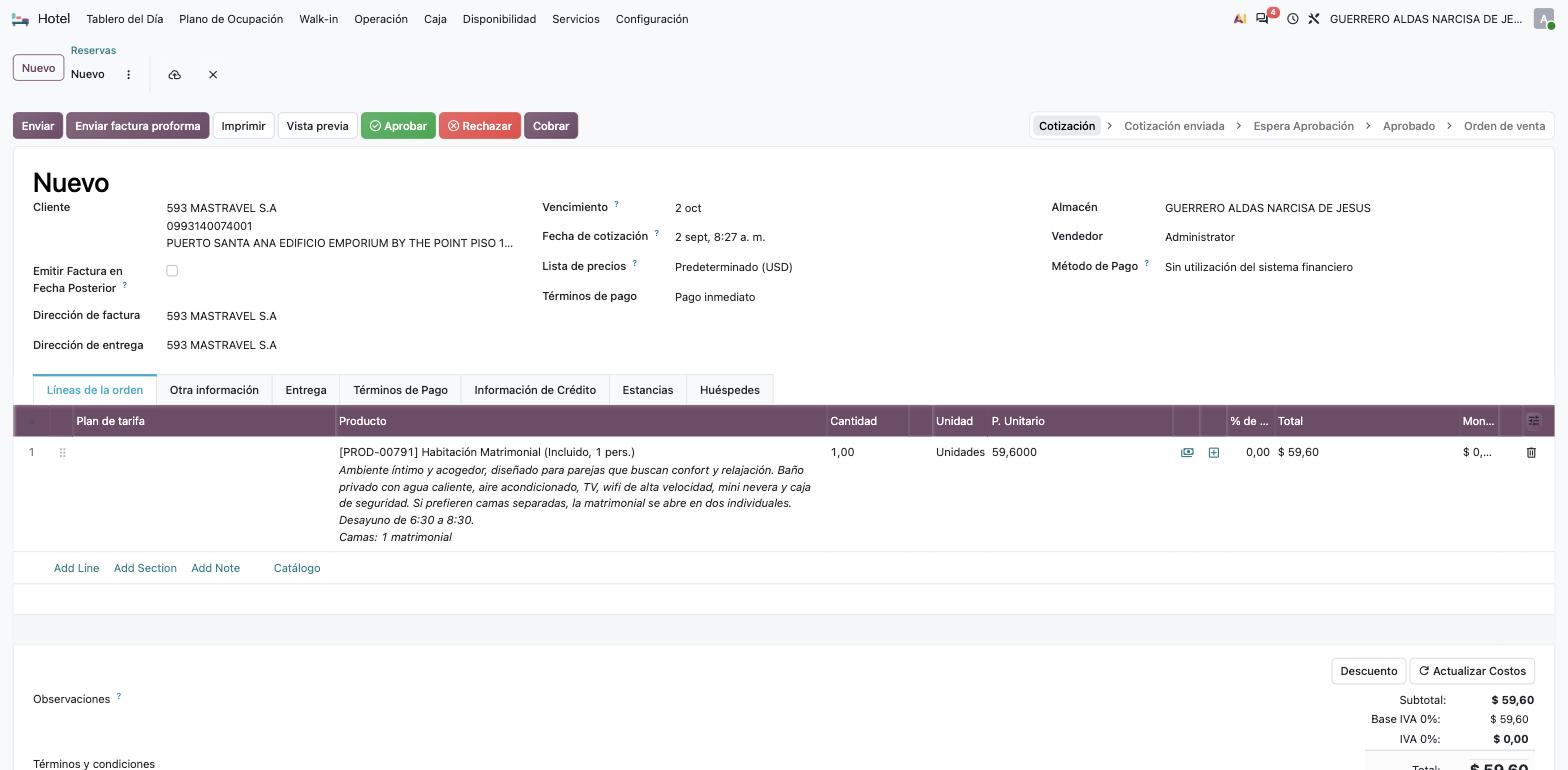The height and width of the screenshot is (770, 1568).
Task: Open the Catálogo link
Action: point(297,568)
